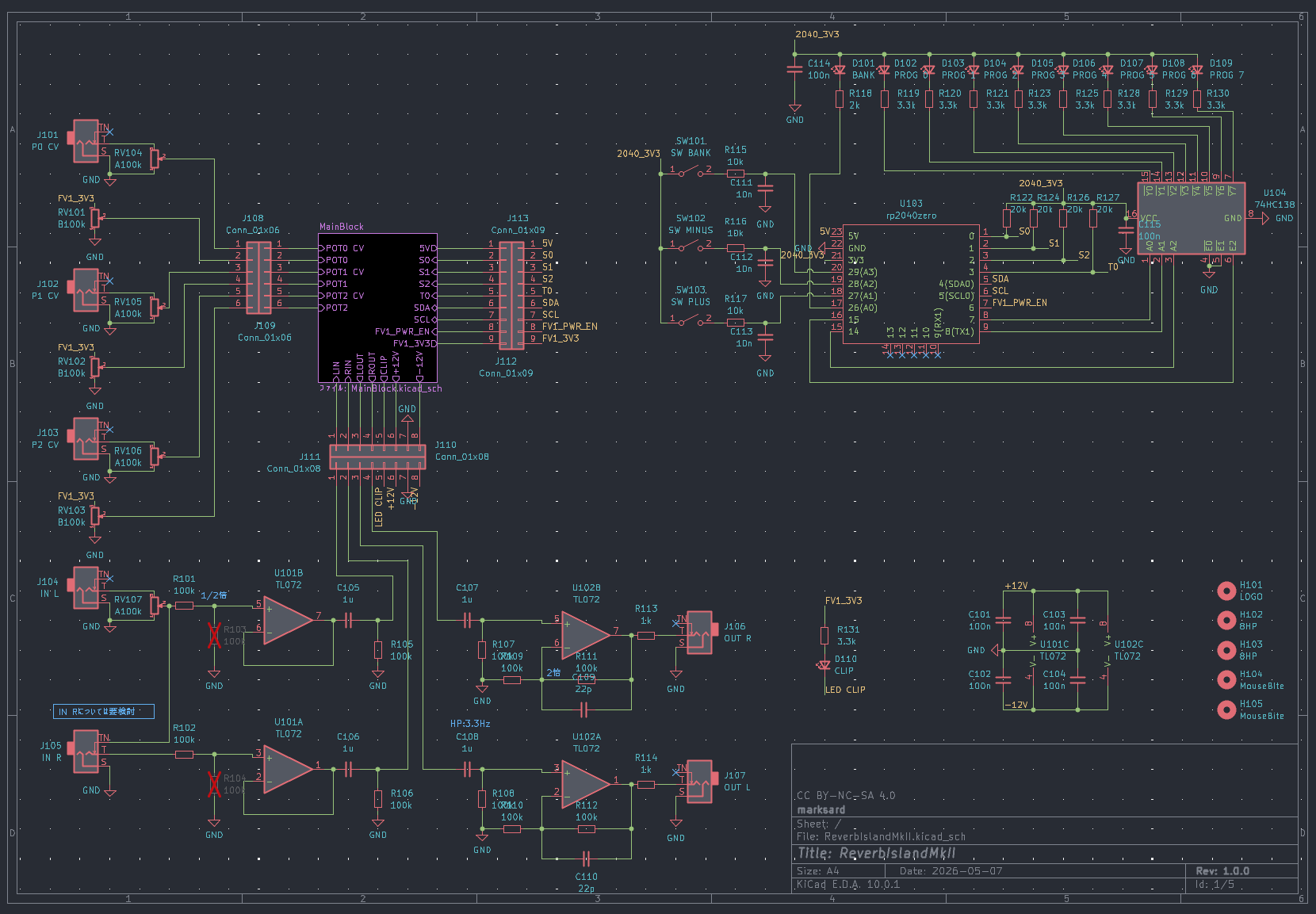The width and height of the screenshot is (1316, 914).
Task: Click the D110 CLIP LED symbol
Action: [824, 664]
